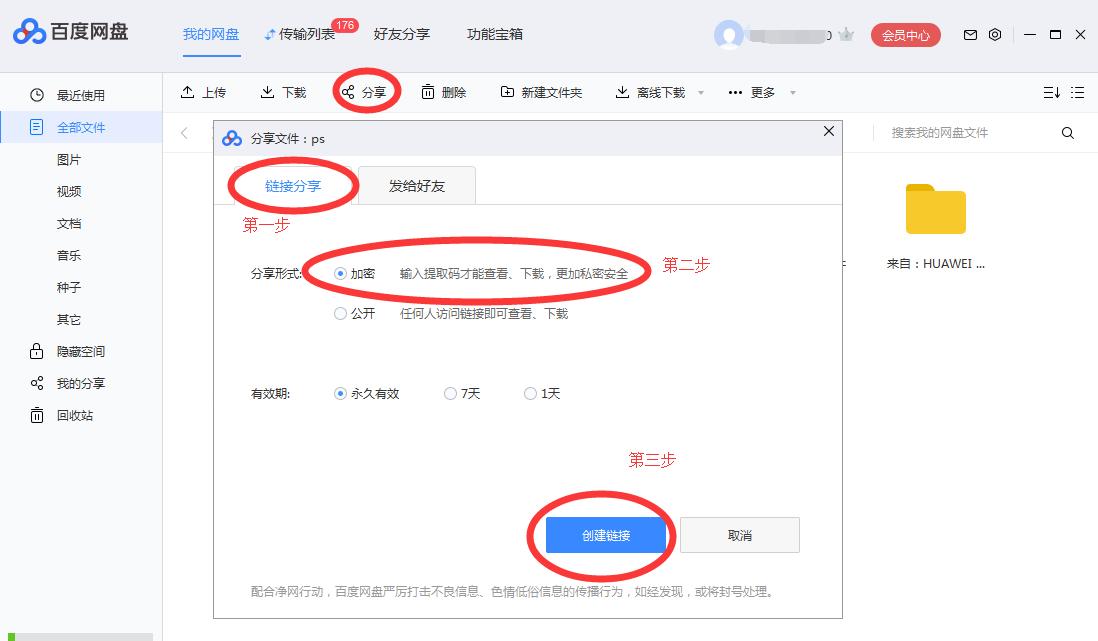
Task: Click the 离线下载 offline download icon
Action: click(622, 91)
